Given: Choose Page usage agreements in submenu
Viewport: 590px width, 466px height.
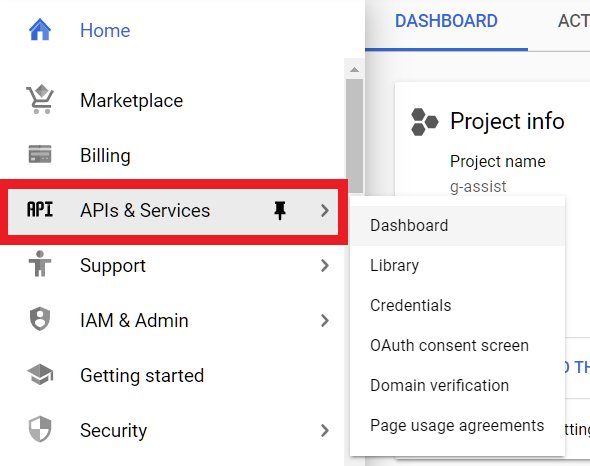Looking at the screenshot, I should coord(457,425).
